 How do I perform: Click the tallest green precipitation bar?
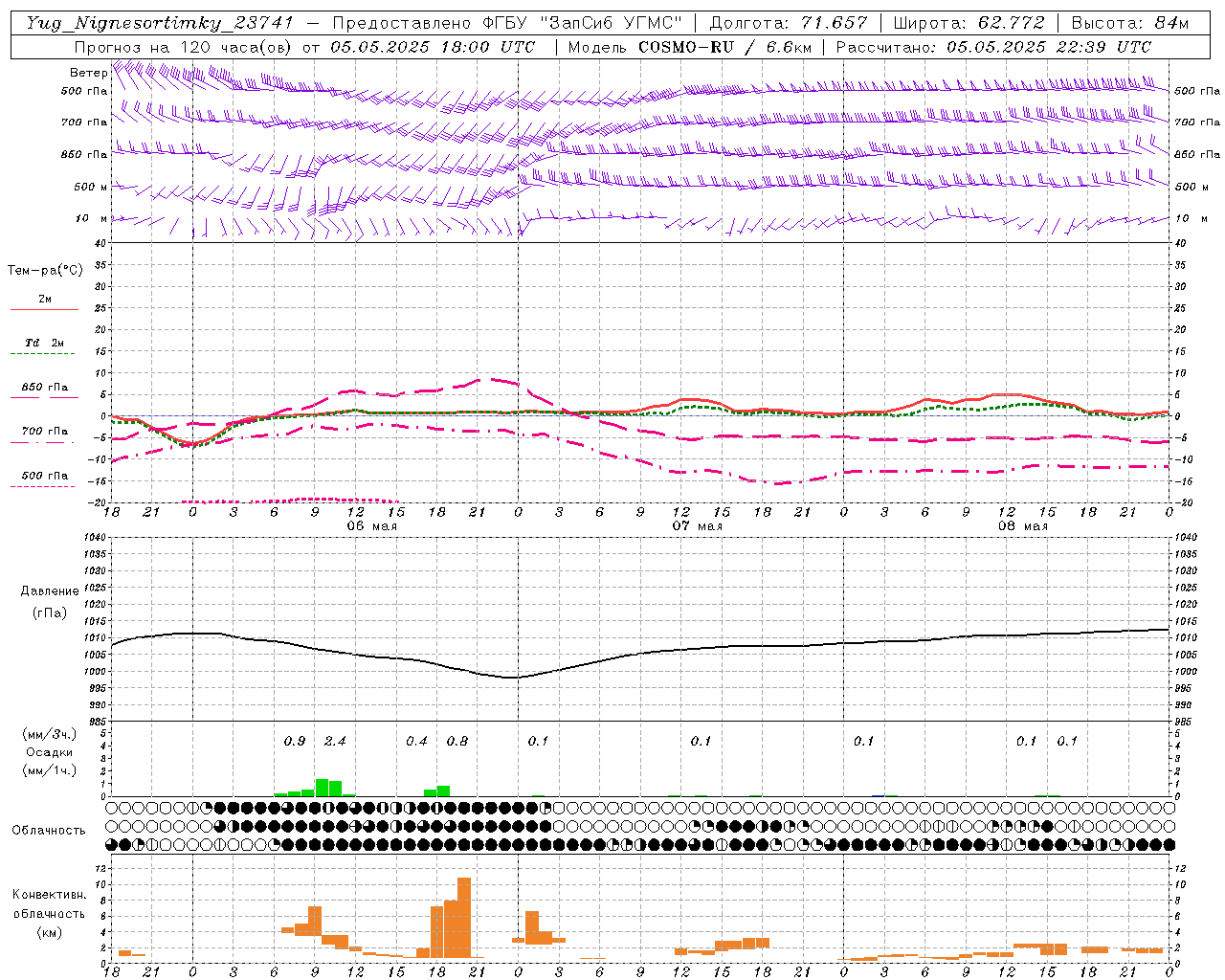[x=322, y=788]
